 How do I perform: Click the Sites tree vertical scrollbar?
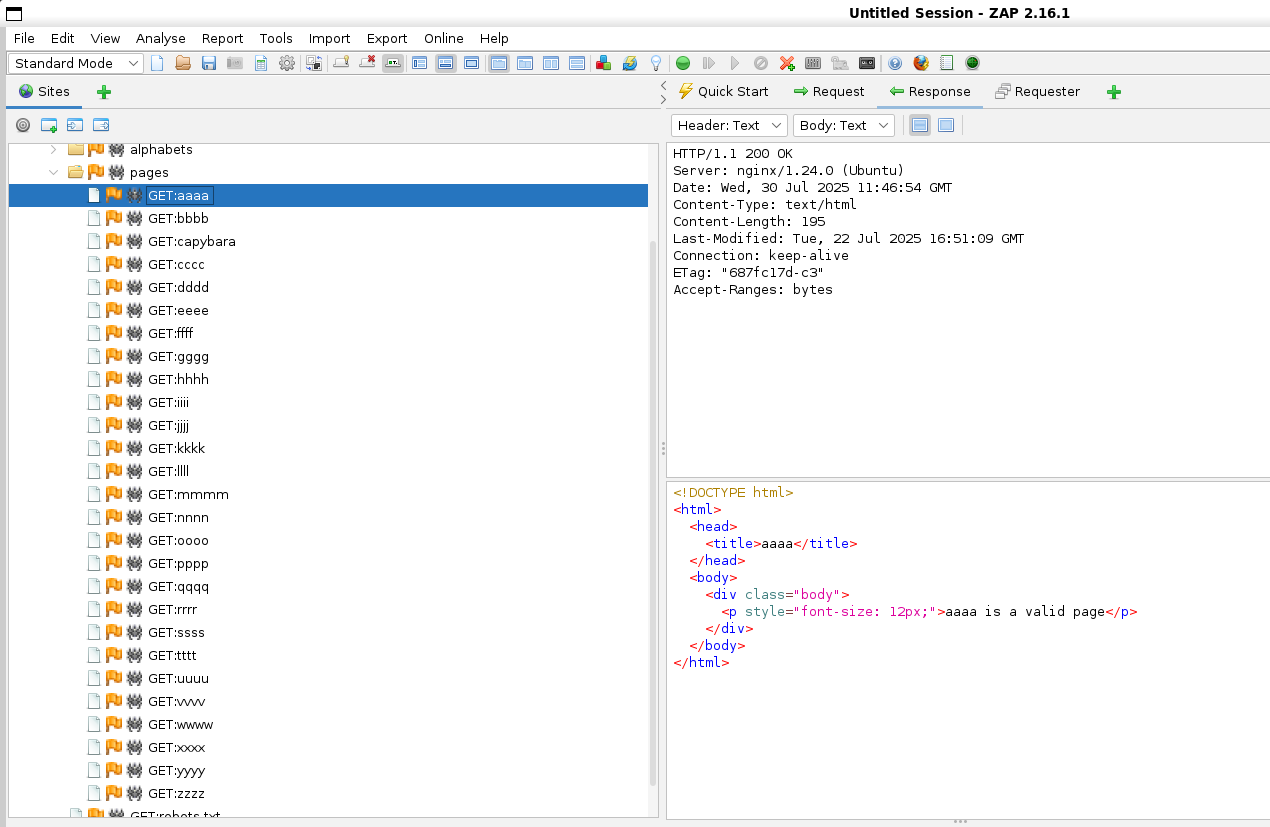(654, 500)
